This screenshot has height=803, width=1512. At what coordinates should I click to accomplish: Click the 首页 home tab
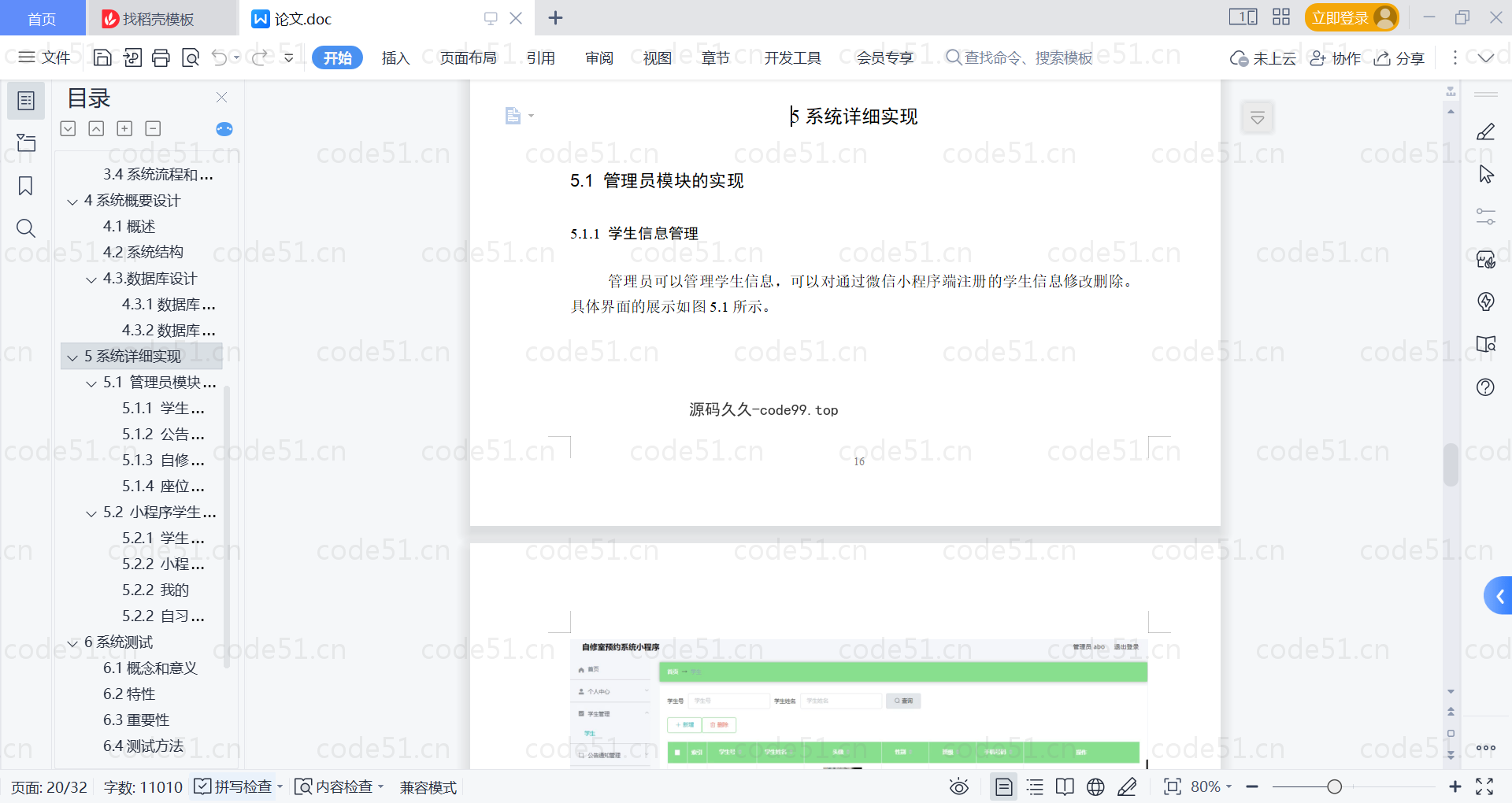pos(42,18)
